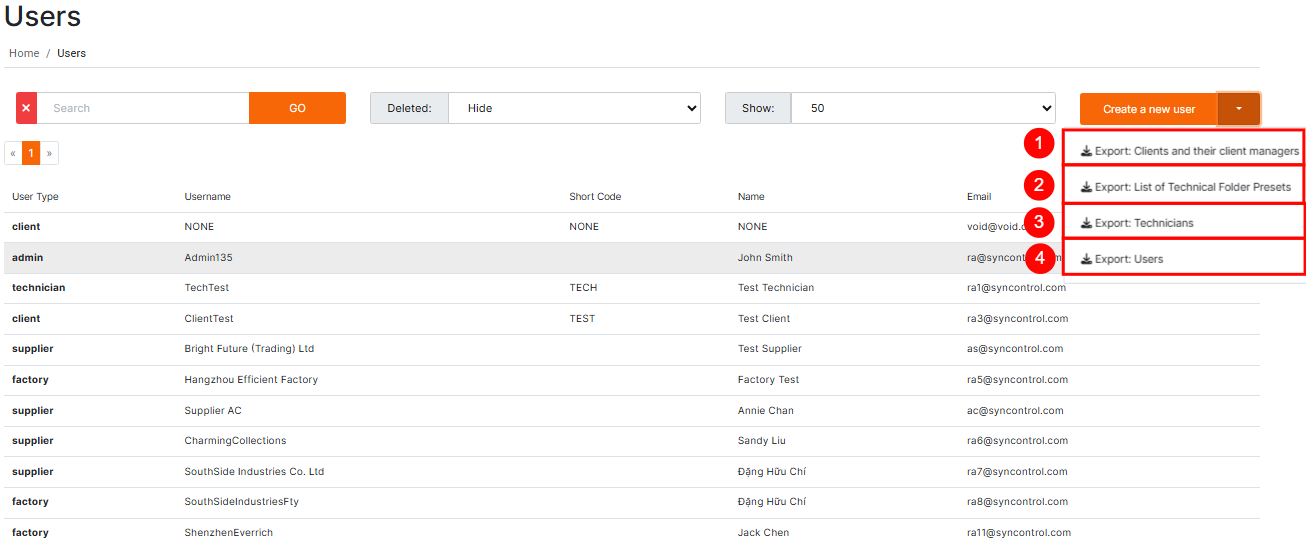Open the Deleted filter dropdown
This screenshot has height=545, width=1306.
(573, 108)
